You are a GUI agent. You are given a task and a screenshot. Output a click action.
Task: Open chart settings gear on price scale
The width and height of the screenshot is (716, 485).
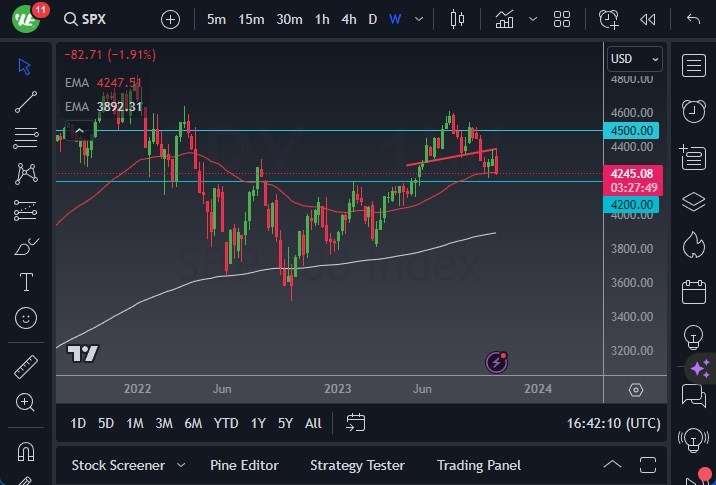636,390
